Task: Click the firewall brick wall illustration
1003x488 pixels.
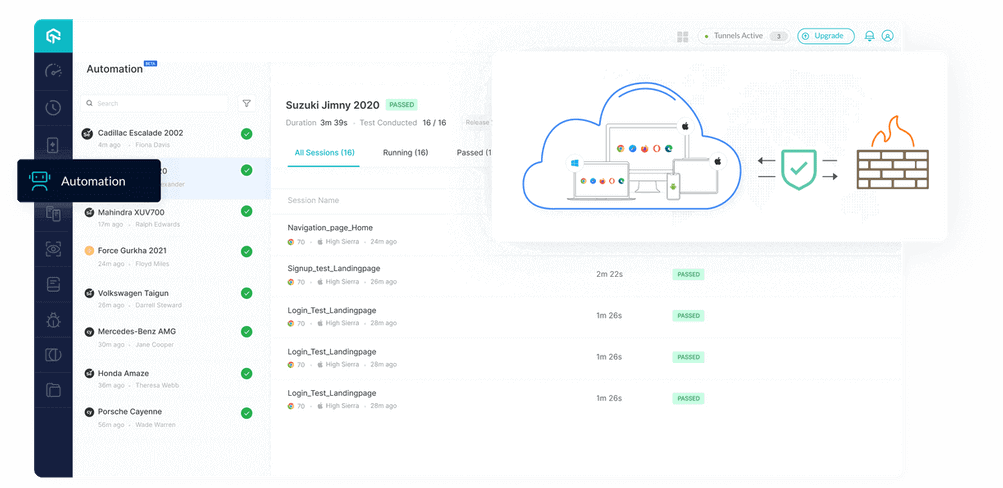Action: click(892, 169)
